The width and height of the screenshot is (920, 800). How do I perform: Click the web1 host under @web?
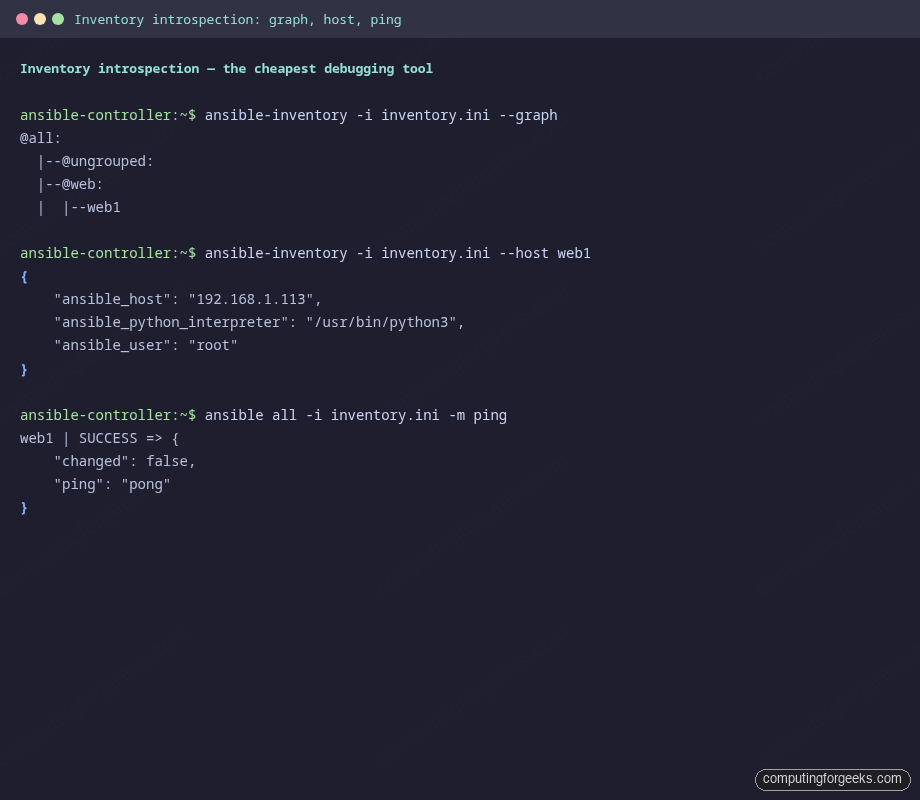click(x=103, y=207)
